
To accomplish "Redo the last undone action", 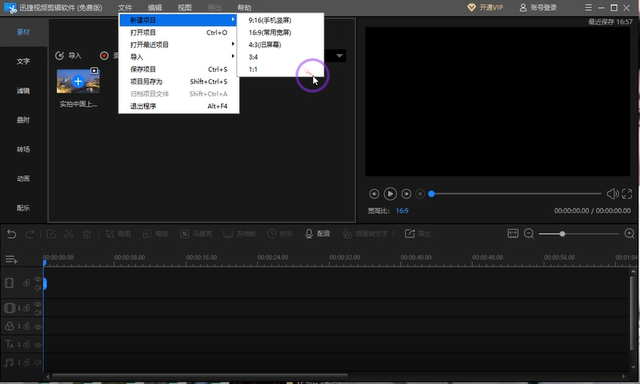I will point(30,234).
